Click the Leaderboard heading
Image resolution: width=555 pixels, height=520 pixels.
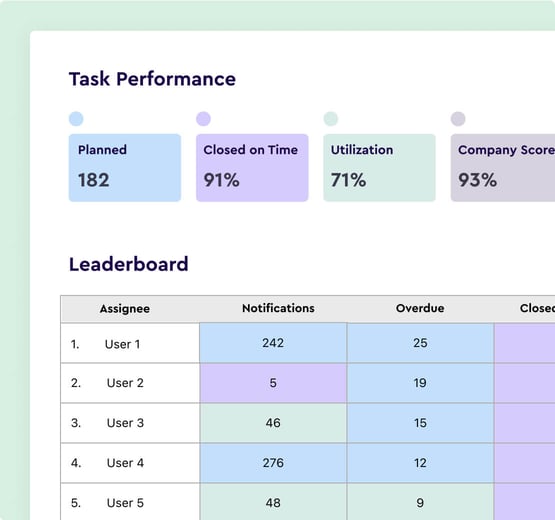128,264
